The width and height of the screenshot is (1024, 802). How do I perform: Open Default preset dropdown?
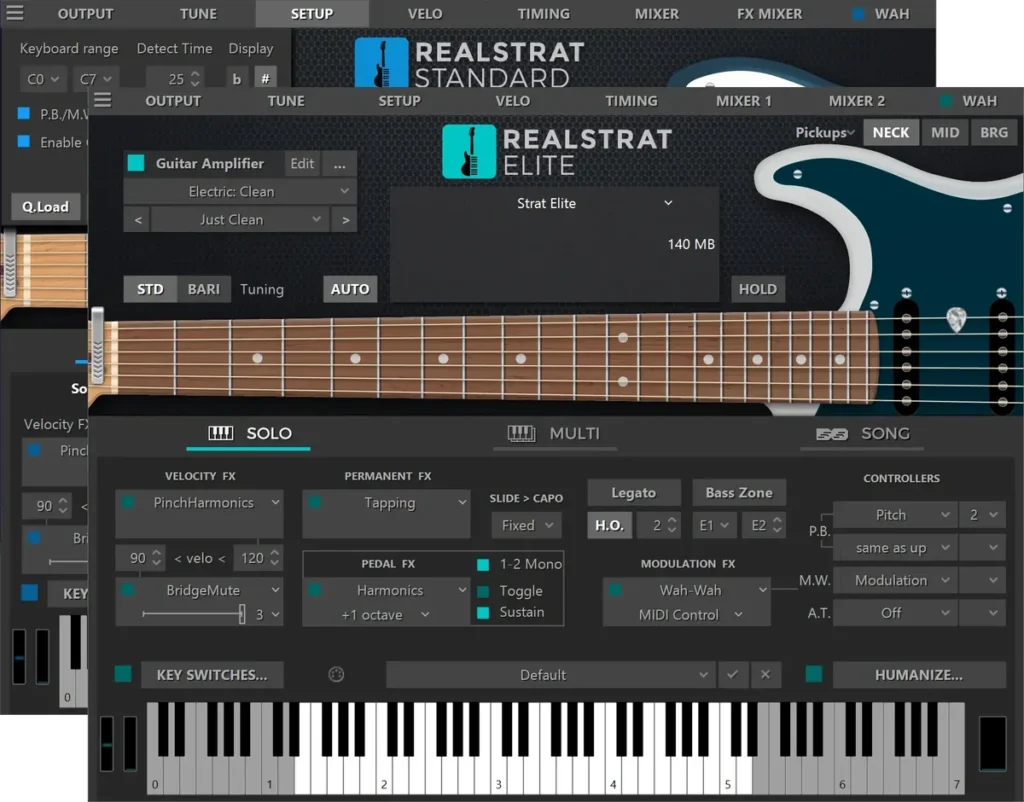(550, 675)
